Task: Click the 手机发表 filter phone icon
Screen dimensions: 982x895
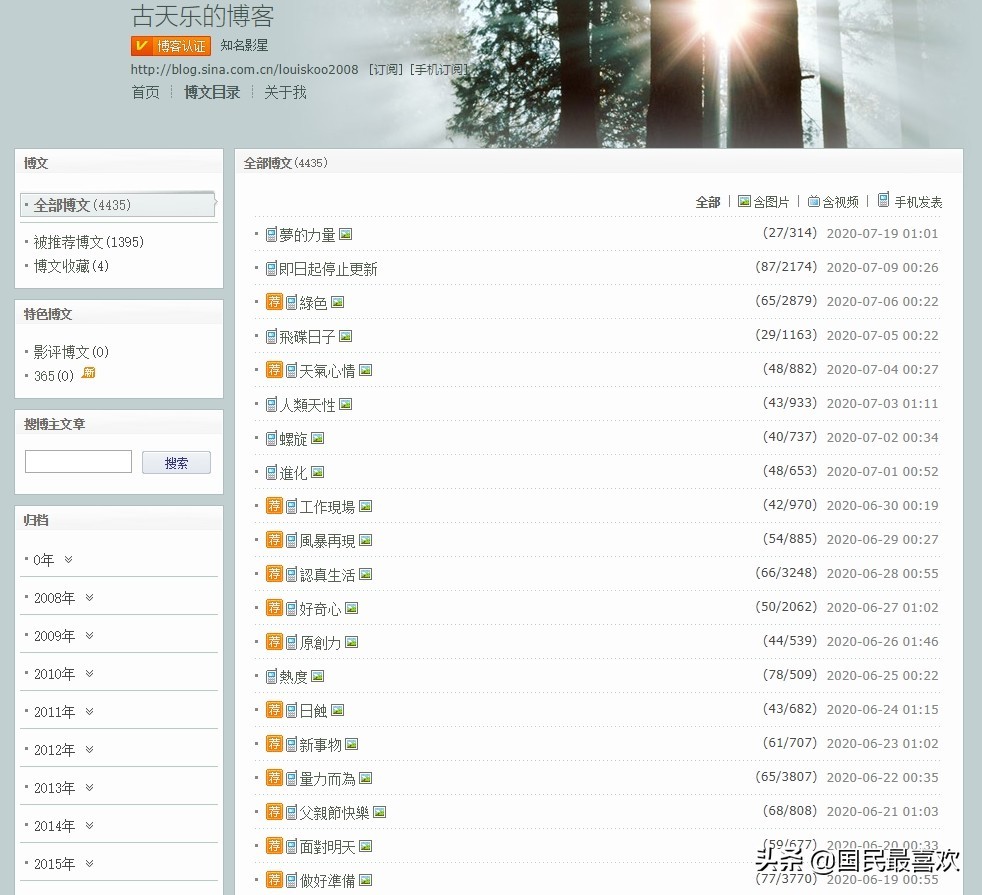Action: (883, 200)
